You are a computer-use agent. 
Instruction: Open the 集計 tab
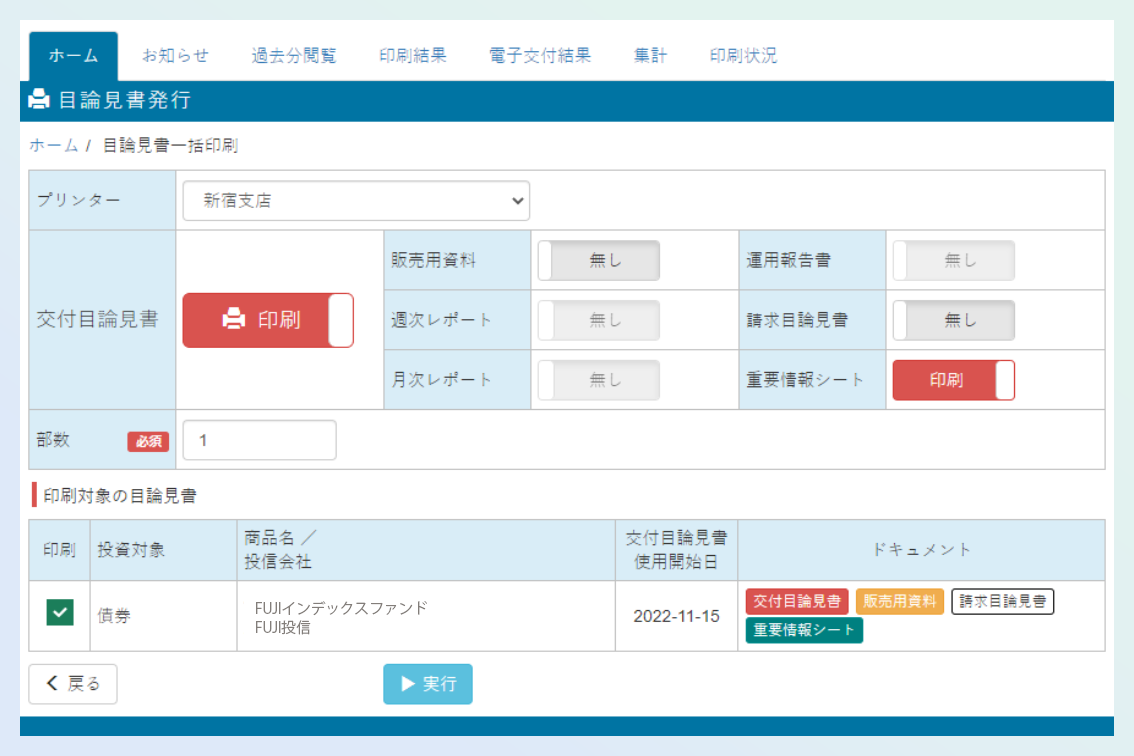click(x=650, y=56)
